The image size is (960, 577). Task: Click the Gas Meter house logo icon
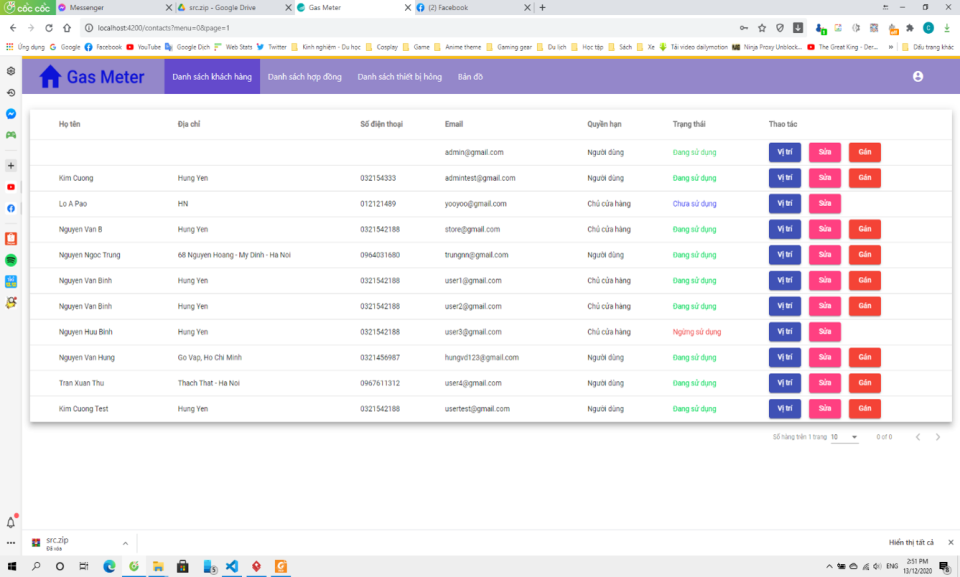50,77
